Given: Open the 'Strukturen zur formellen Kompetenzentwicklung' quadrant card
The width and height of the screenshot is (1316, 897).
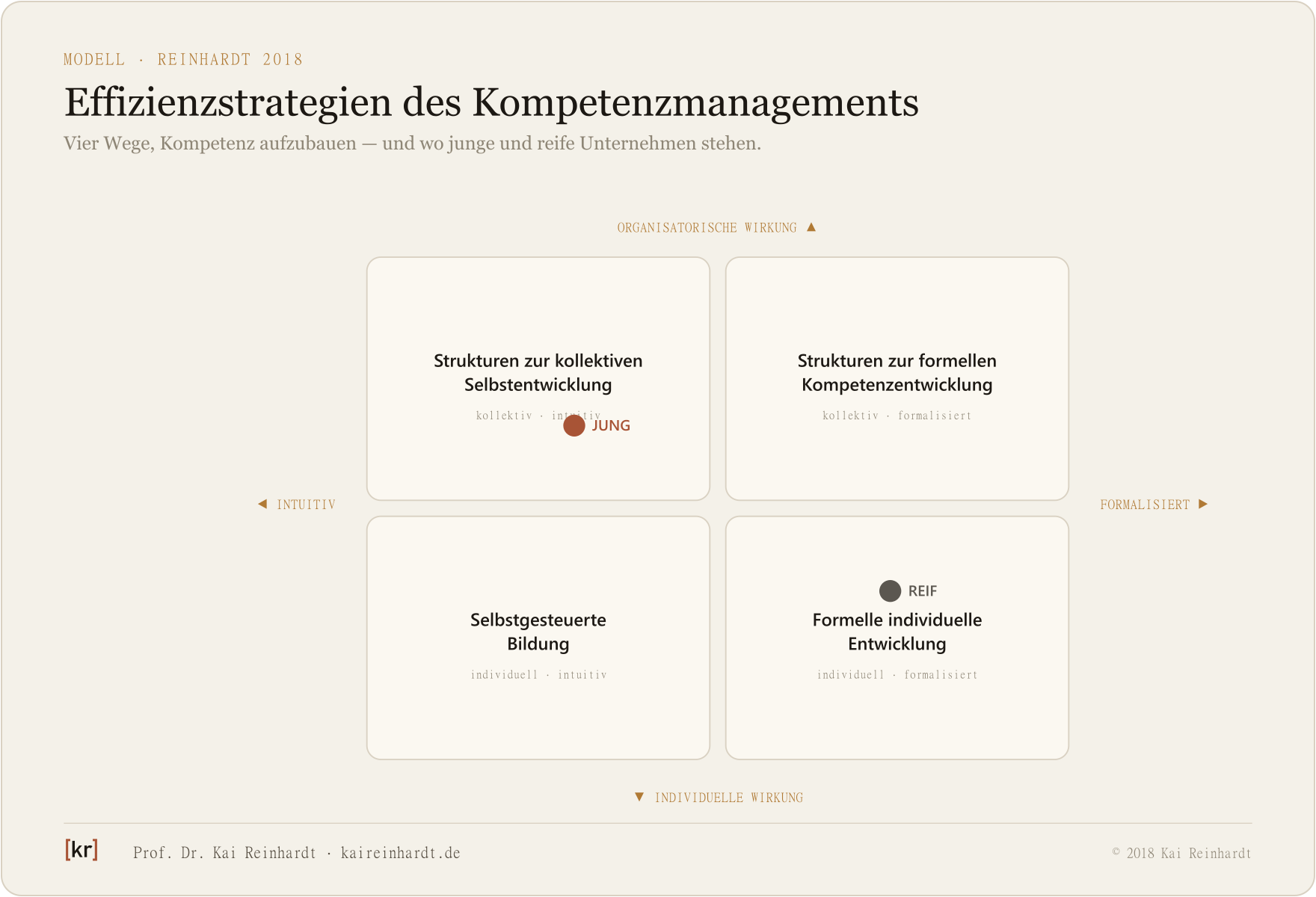Looking at the screenshot, I should pos(897,379).
